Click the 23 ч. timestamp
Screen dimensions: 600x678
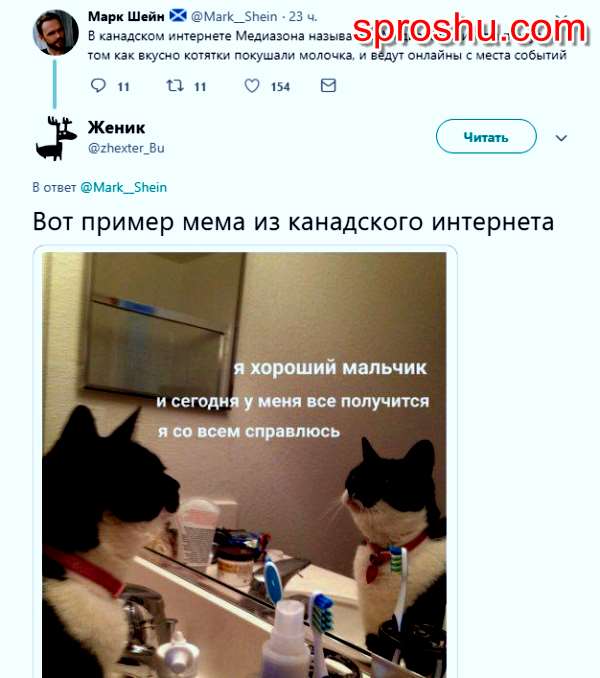click(x=303, y=16)
